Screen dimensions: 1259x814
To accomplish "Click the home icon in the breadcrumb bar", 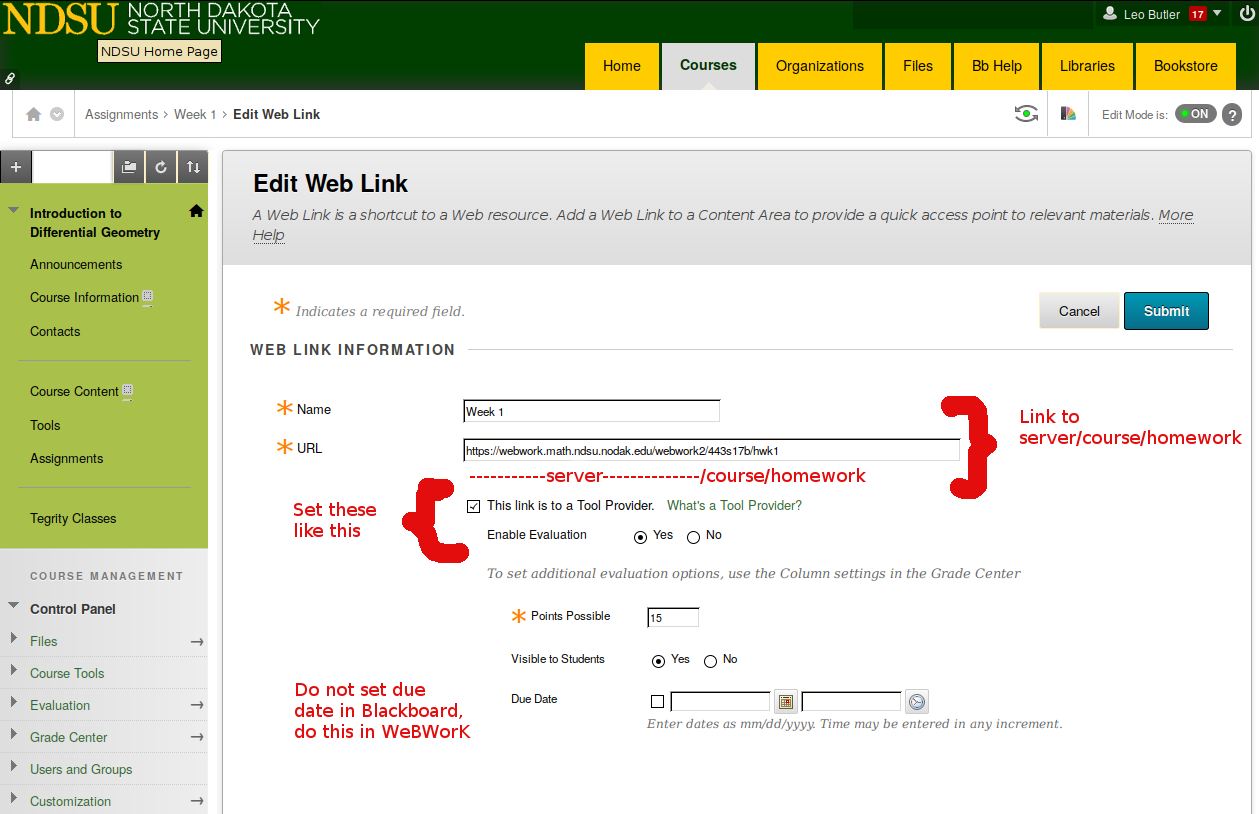I will [x=34, y=115].
